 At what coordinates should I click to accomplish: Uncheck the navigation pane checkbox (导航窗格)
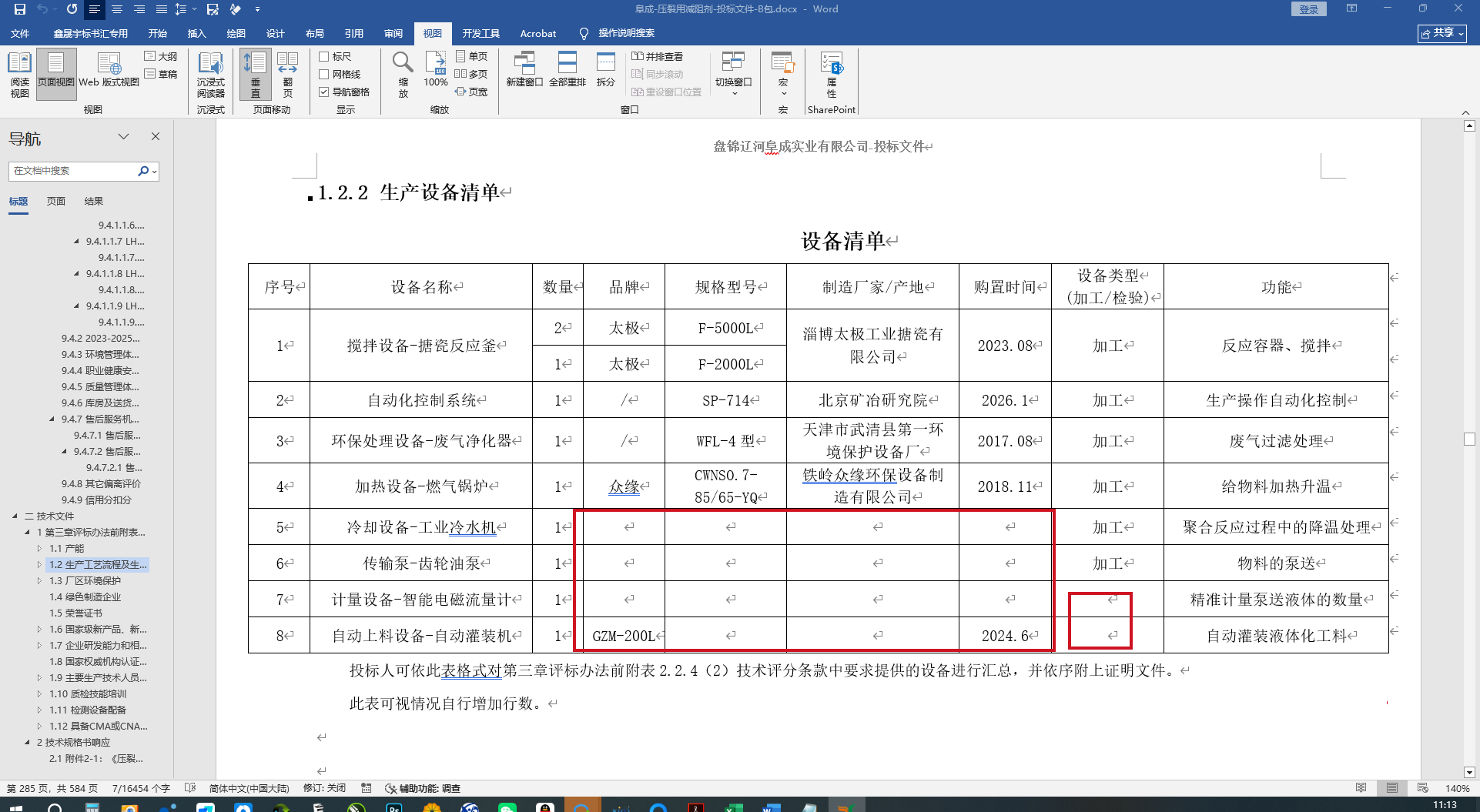[324, 92]
